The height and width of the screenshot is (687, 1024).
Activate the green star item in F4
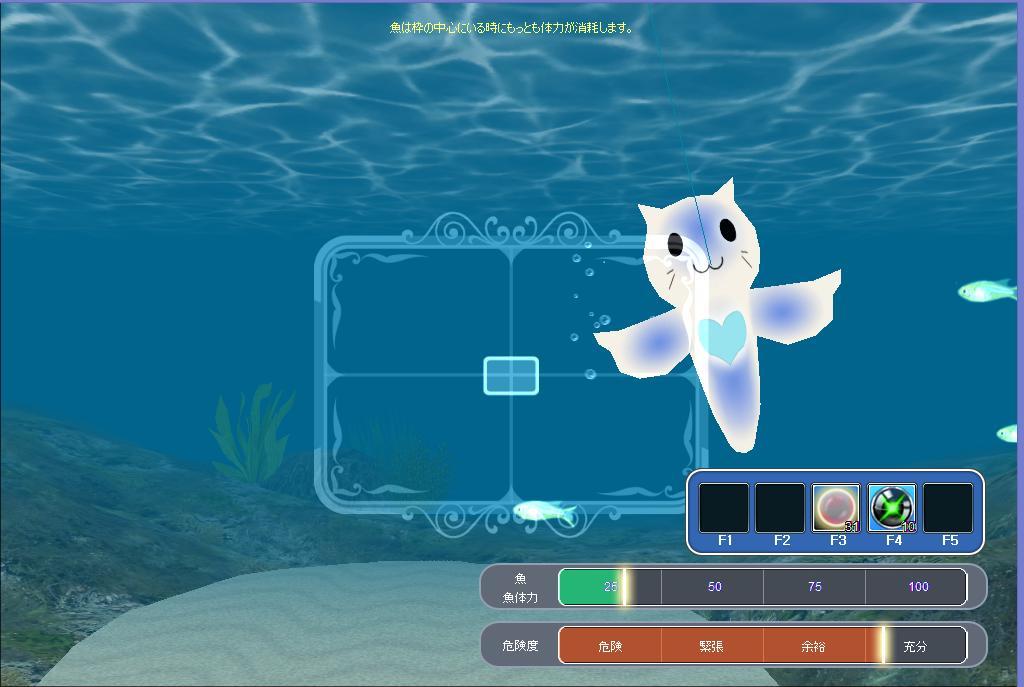tap(892, 508)
